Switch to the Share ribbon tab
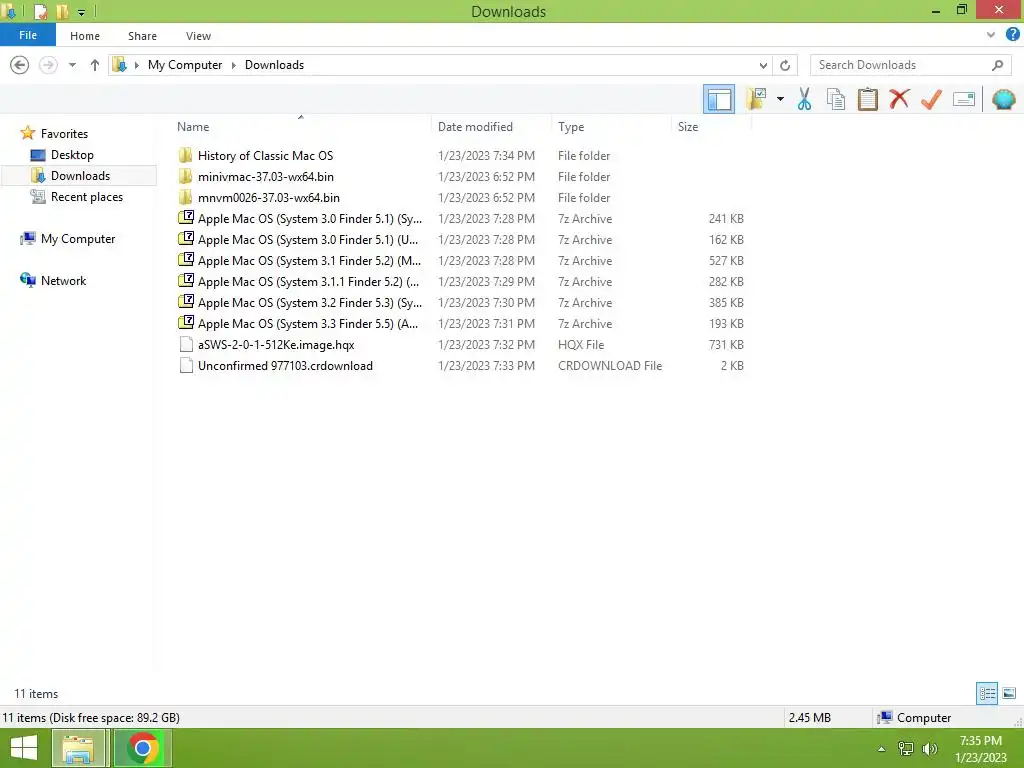Viewport: 1024px width, 768px height. (x=142, y=36)
